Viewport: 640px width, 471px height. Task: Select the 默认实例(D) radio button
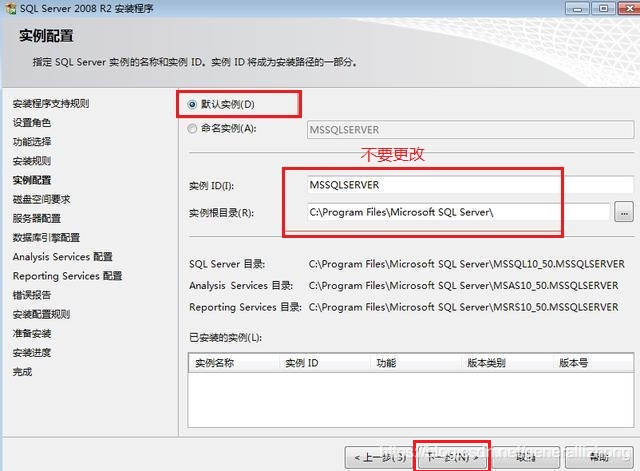point(192,104)
